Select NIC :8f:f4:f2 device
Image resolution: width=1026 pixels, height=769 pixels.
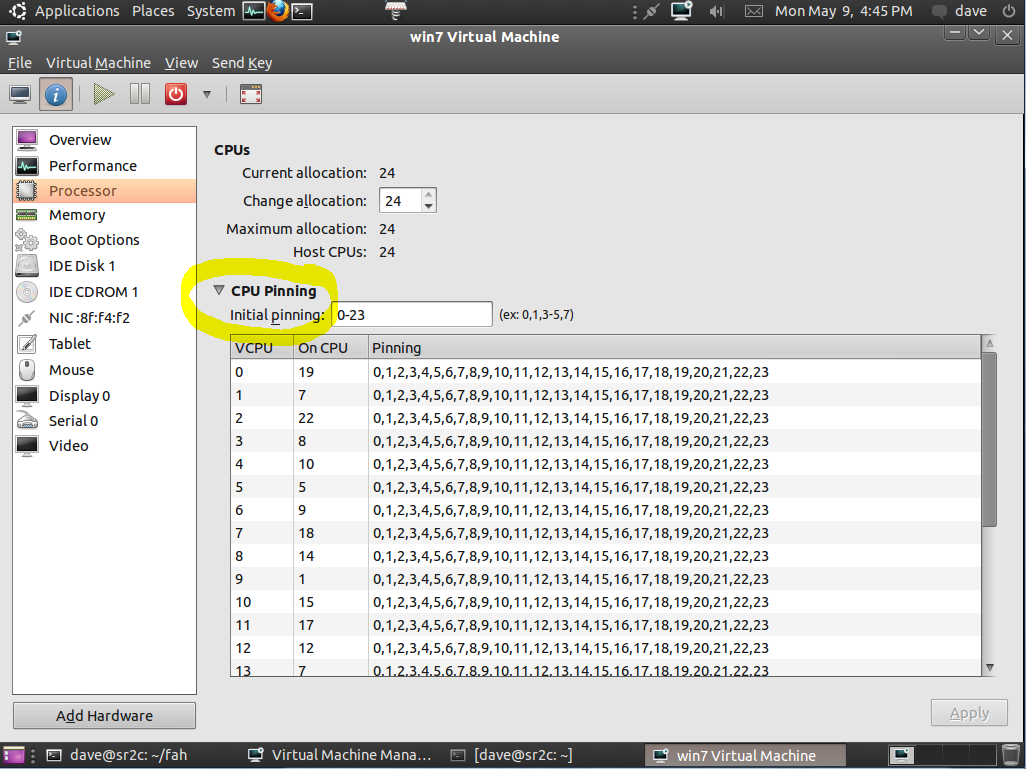tap(104, 318)
